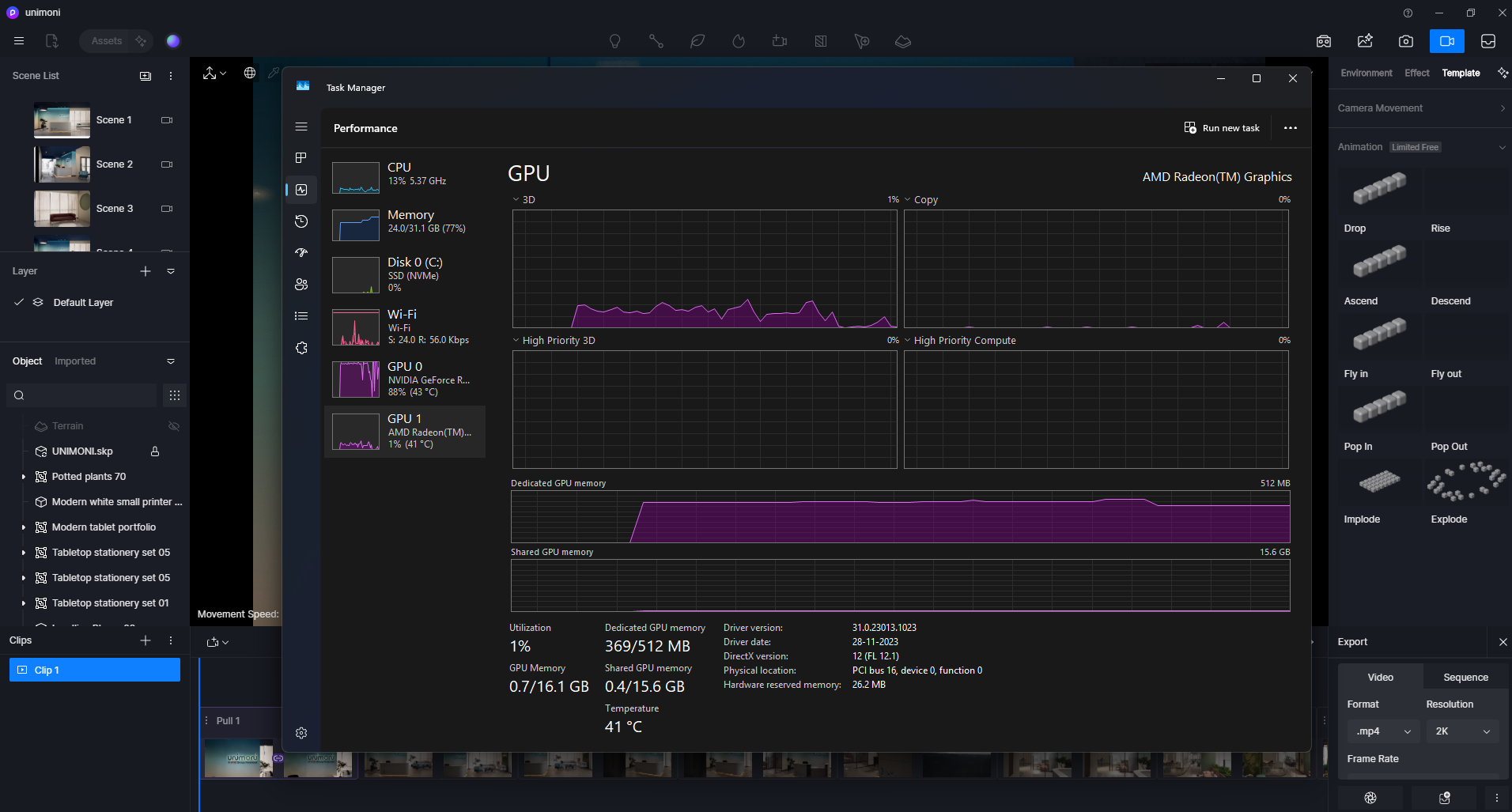
Task: Select the leaf vegetation tool
Action: 697,41
